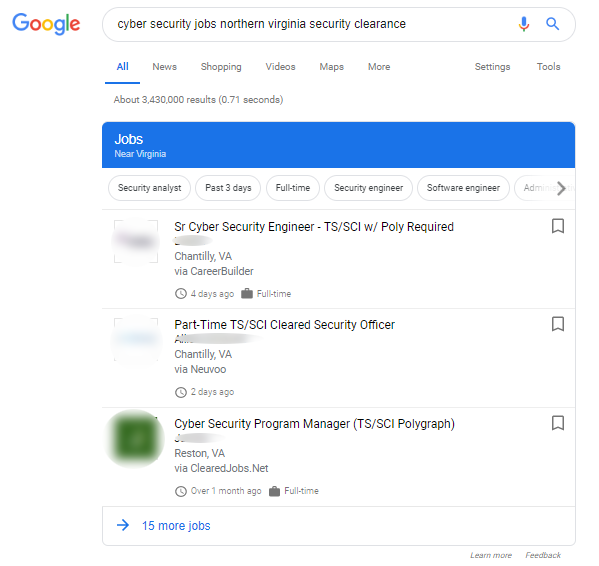The image size is (599, 566).
Task: Switch to the News tab
Action: click(165, 67)
